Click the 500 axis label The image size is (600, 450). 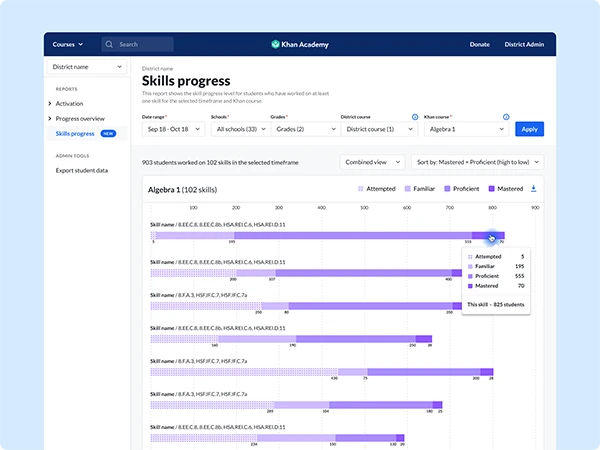coord(364,208)
